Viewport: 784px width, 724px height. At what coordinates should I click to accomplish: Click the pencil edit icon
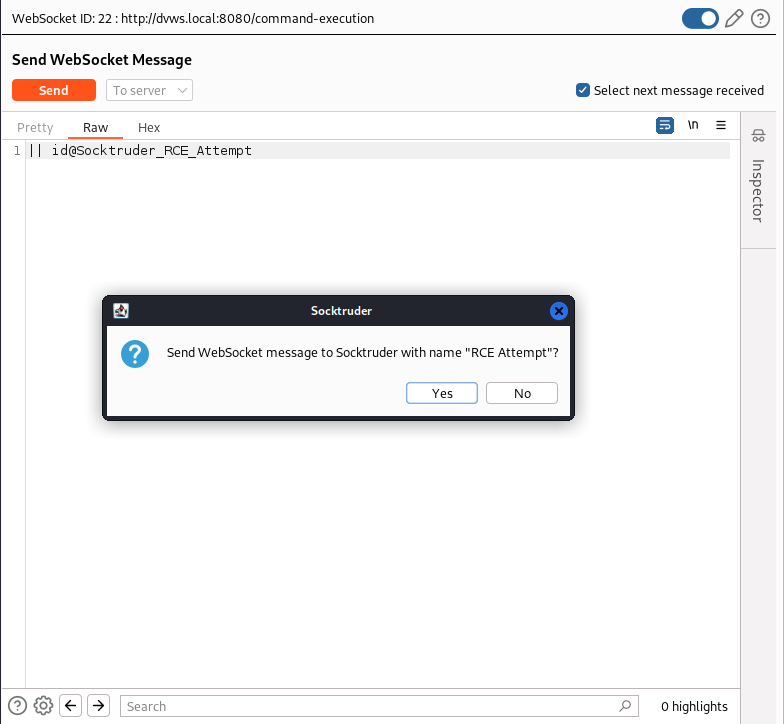(734, 18)
